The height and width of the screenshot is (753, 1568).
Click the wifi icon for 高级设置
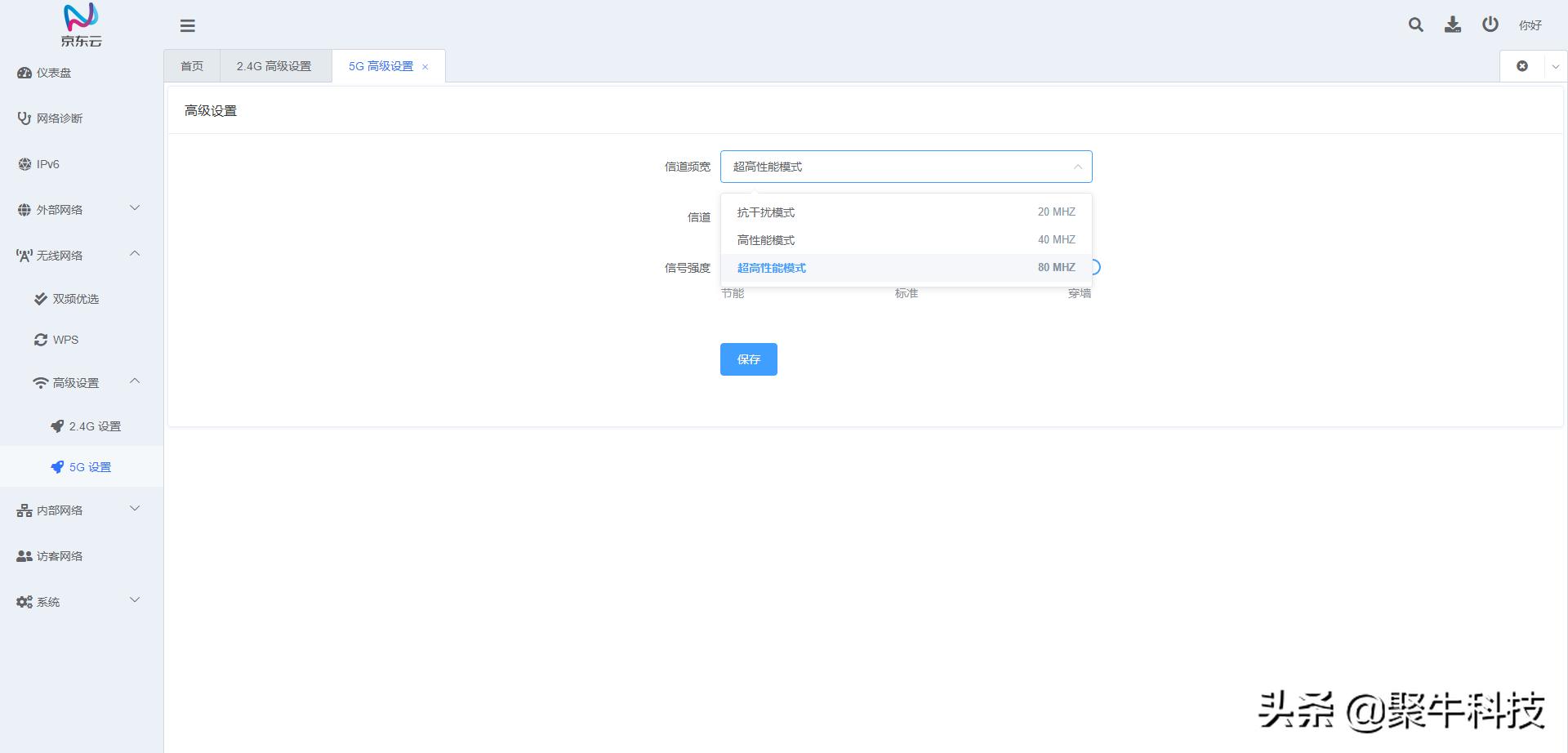click(x=41, y=383)
